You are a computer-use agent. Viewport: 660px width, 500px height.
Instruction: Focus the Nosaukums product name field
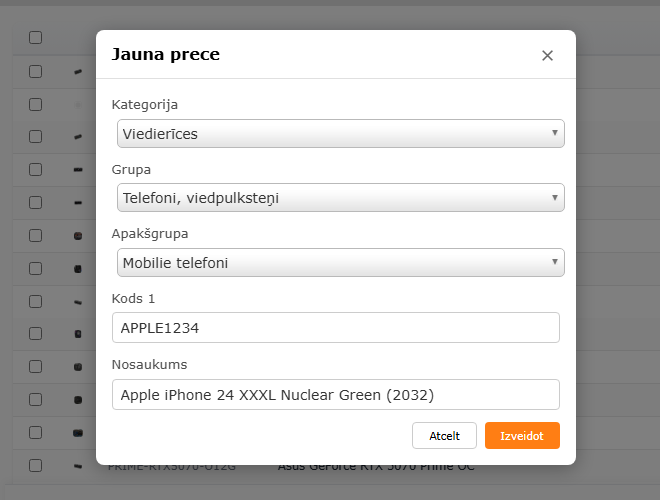[x=335, y=395]
